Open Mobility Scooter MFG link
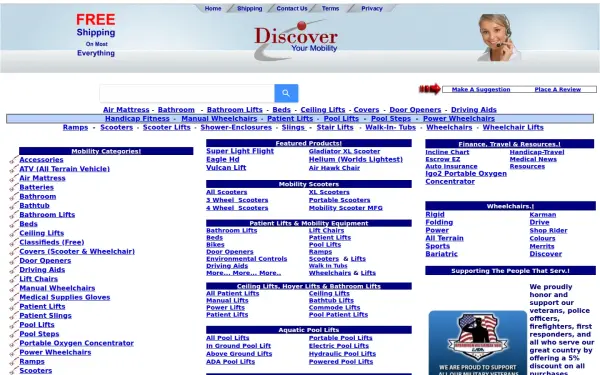Viewport: 600px width, 375px height. click(x=346, y=208)
